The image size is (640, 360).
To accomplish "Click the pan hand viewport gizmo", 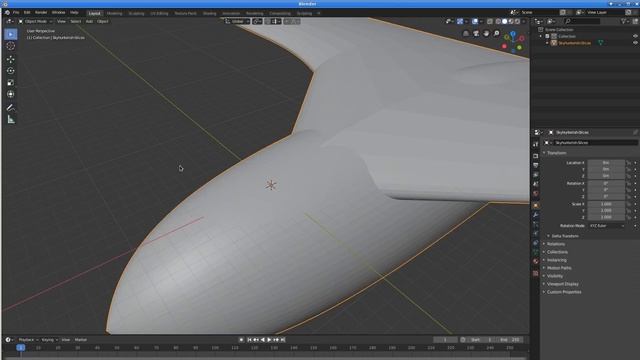I will [x=486, y=34].
